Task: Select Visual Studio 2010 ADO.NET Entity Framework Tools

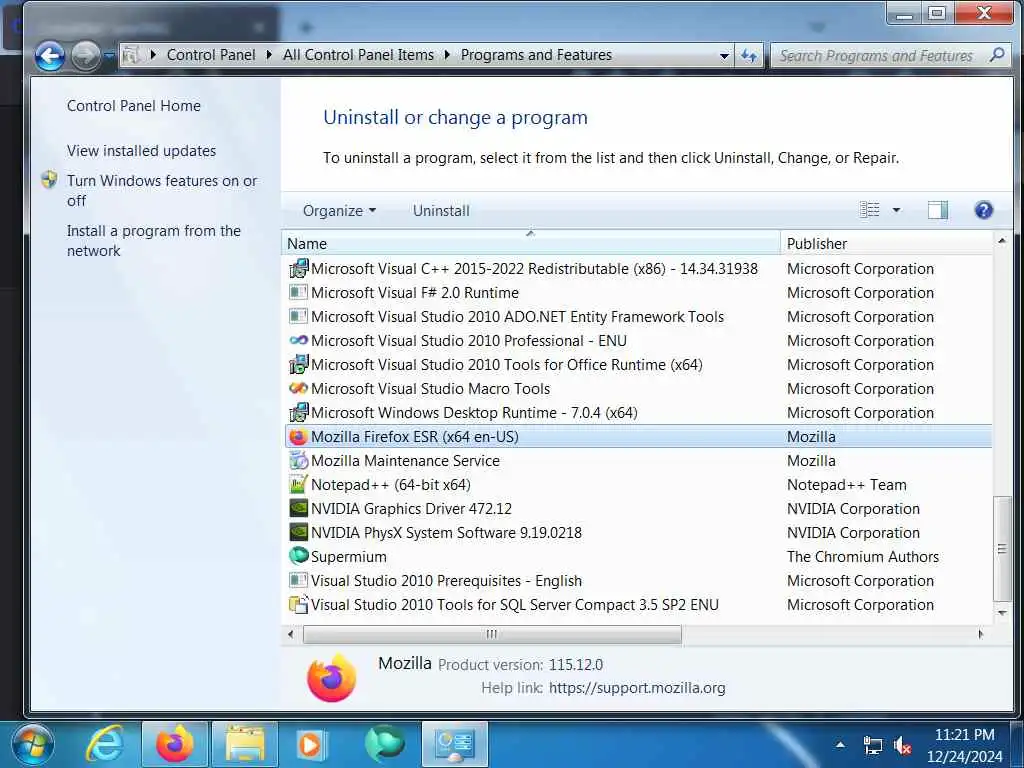Action: (638, 317)
